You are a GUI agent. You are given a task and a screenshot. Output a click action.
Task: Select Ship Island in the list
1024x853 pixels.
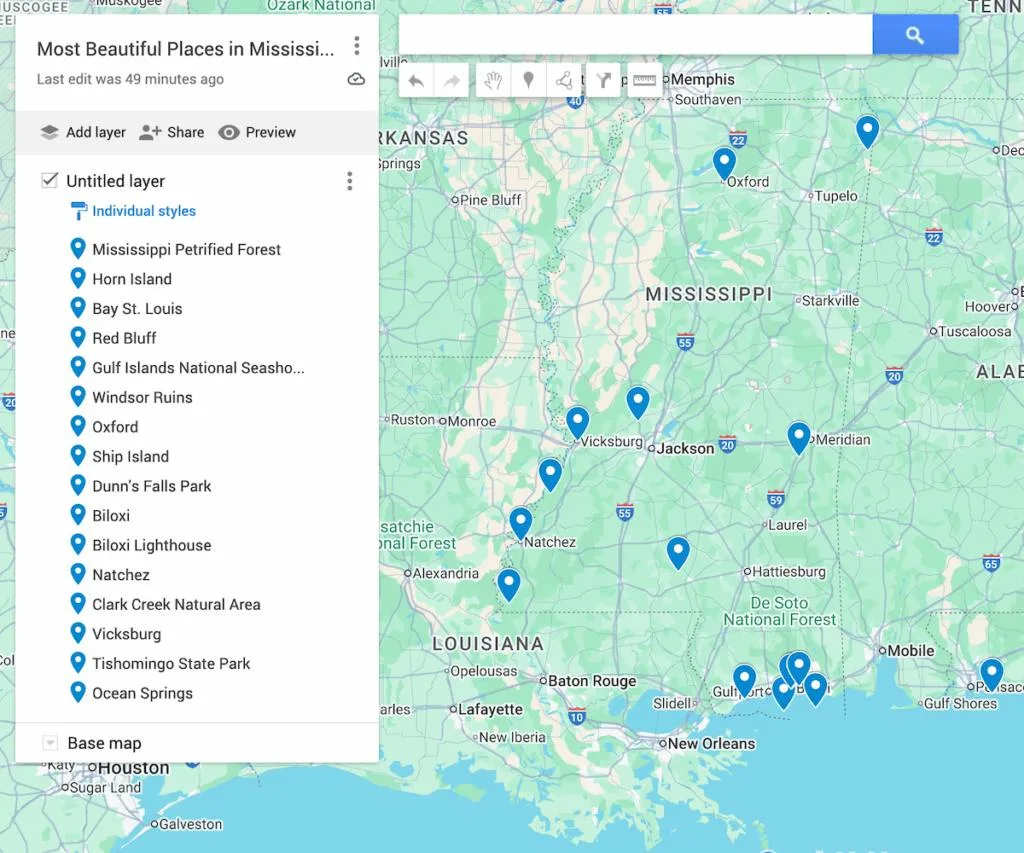(131, 457)
